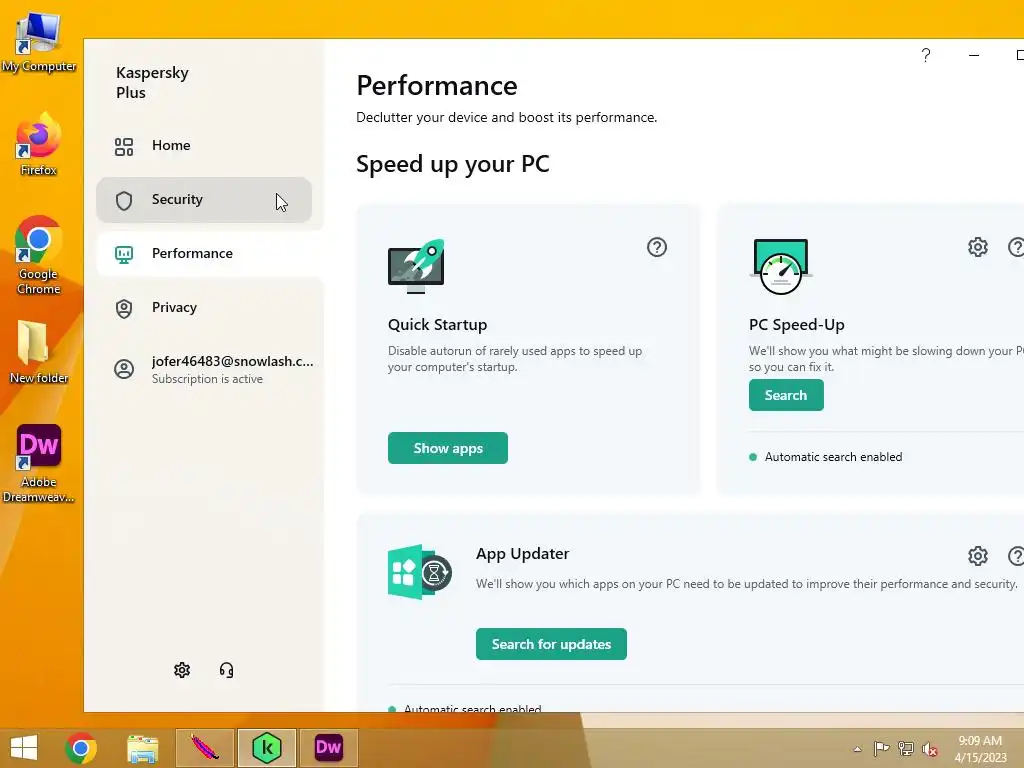Click the PC Speed-Up speedometer illustration
Viewport: 1024px width, 768px height.
click(x=781, y=266)
